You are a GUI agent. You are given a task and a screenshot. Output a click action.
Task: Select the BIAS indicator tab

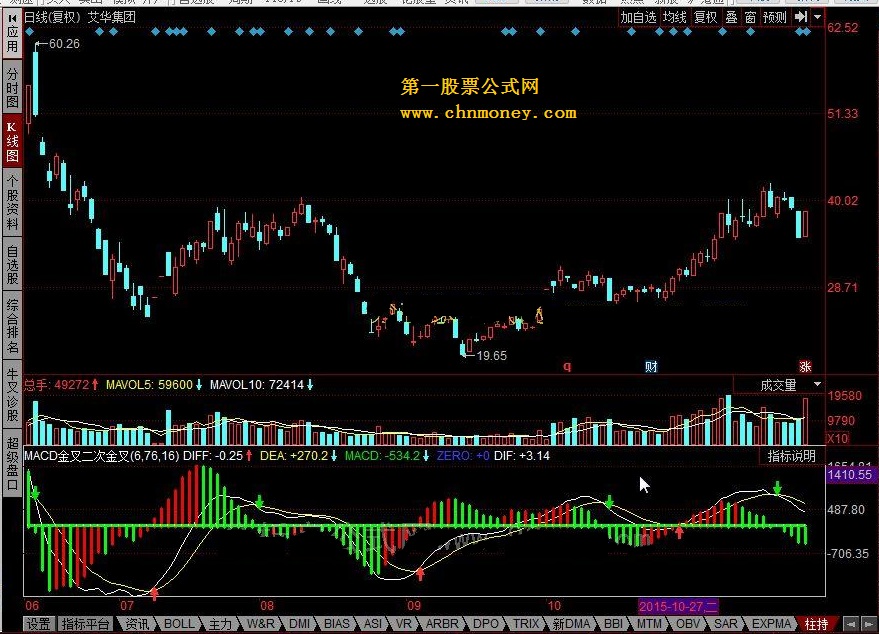pyautogui.click(x=337, y=624)
